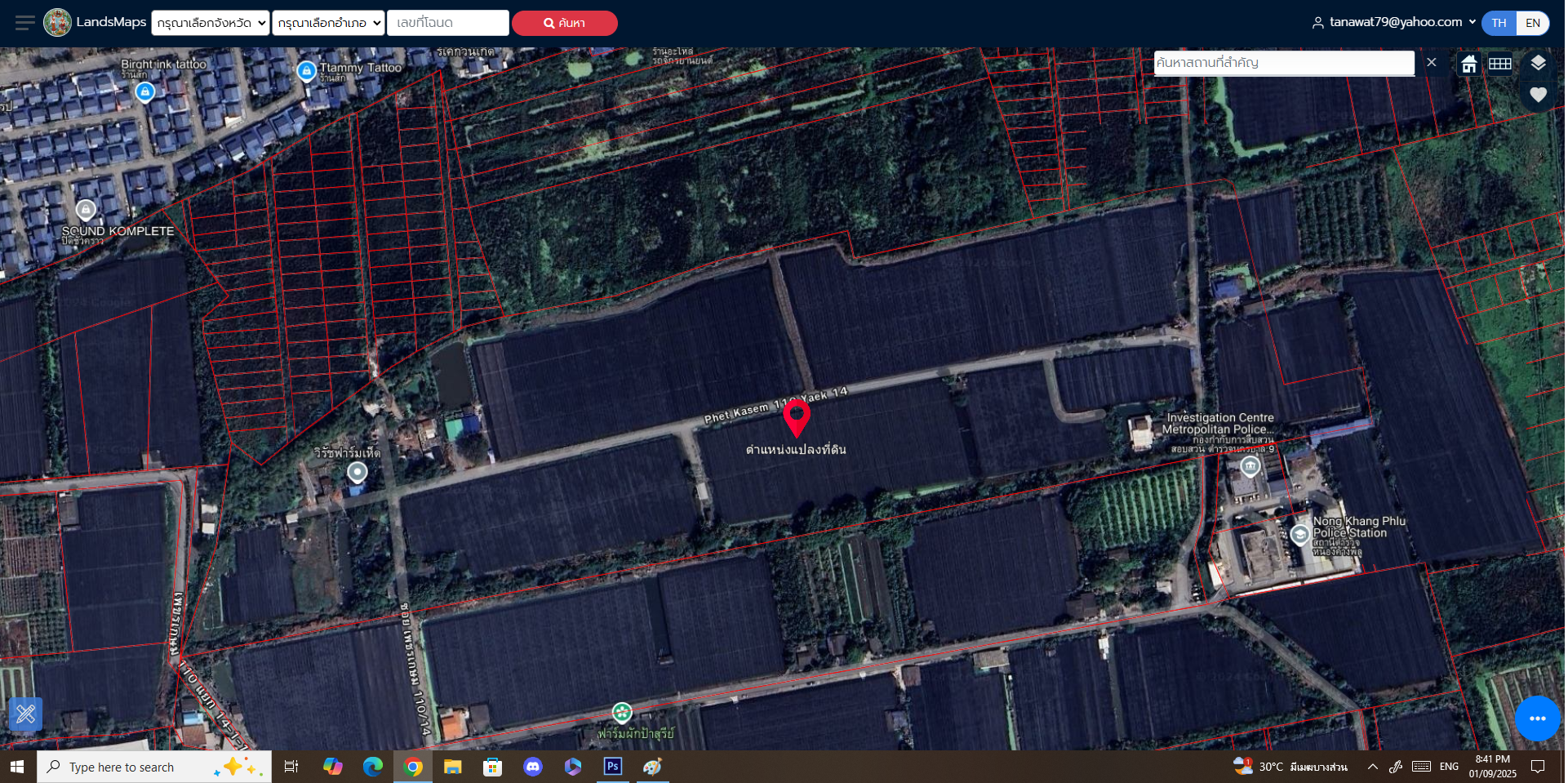Open the map layers icon
1568x783 pixels.
pos(1539,63)
